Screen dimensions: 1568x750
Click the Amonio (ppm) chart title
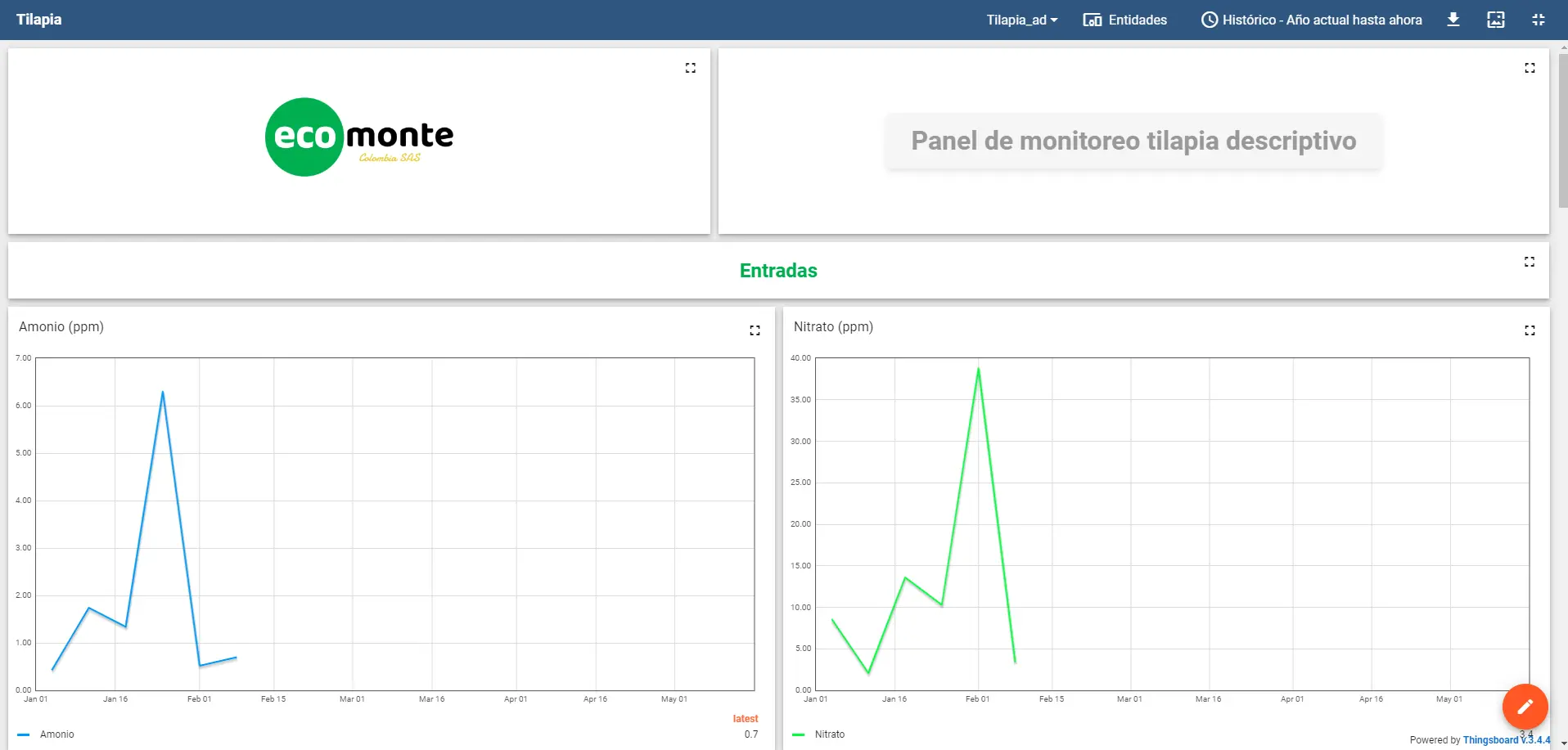61,326
